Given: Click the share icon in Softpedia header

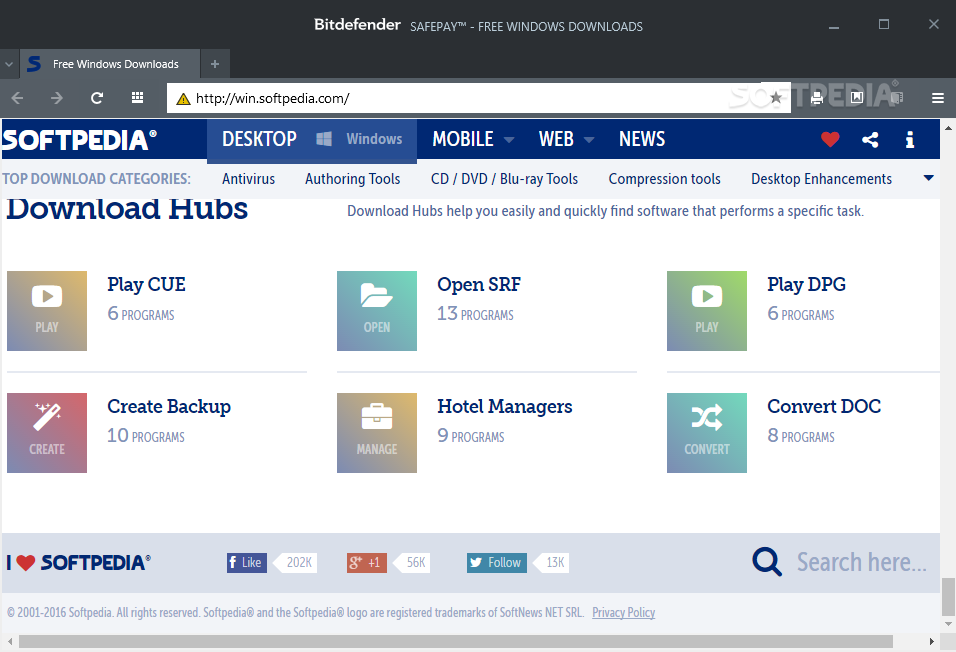Looking at the screenshot, I should pos(870,140).
